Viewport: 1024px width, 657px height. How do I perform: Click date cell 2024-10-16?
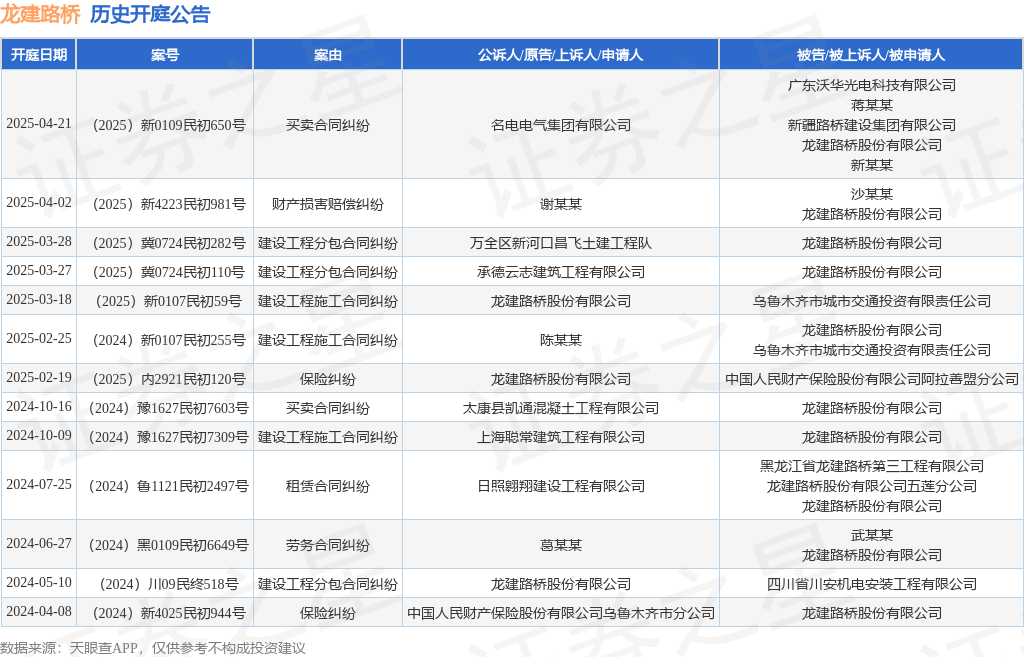tap(39, 406)
